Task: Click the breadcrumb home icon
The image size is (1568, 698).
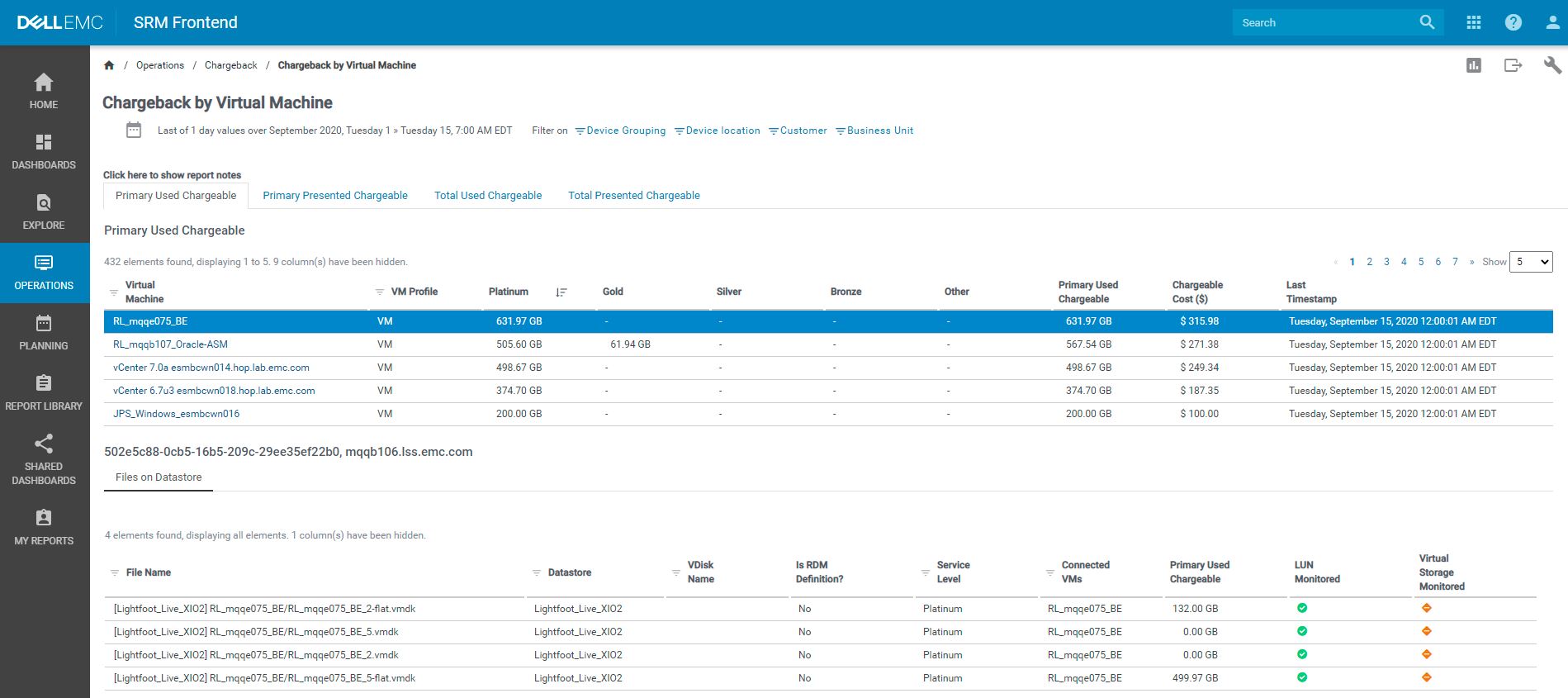Action: [x=109, y=65]
